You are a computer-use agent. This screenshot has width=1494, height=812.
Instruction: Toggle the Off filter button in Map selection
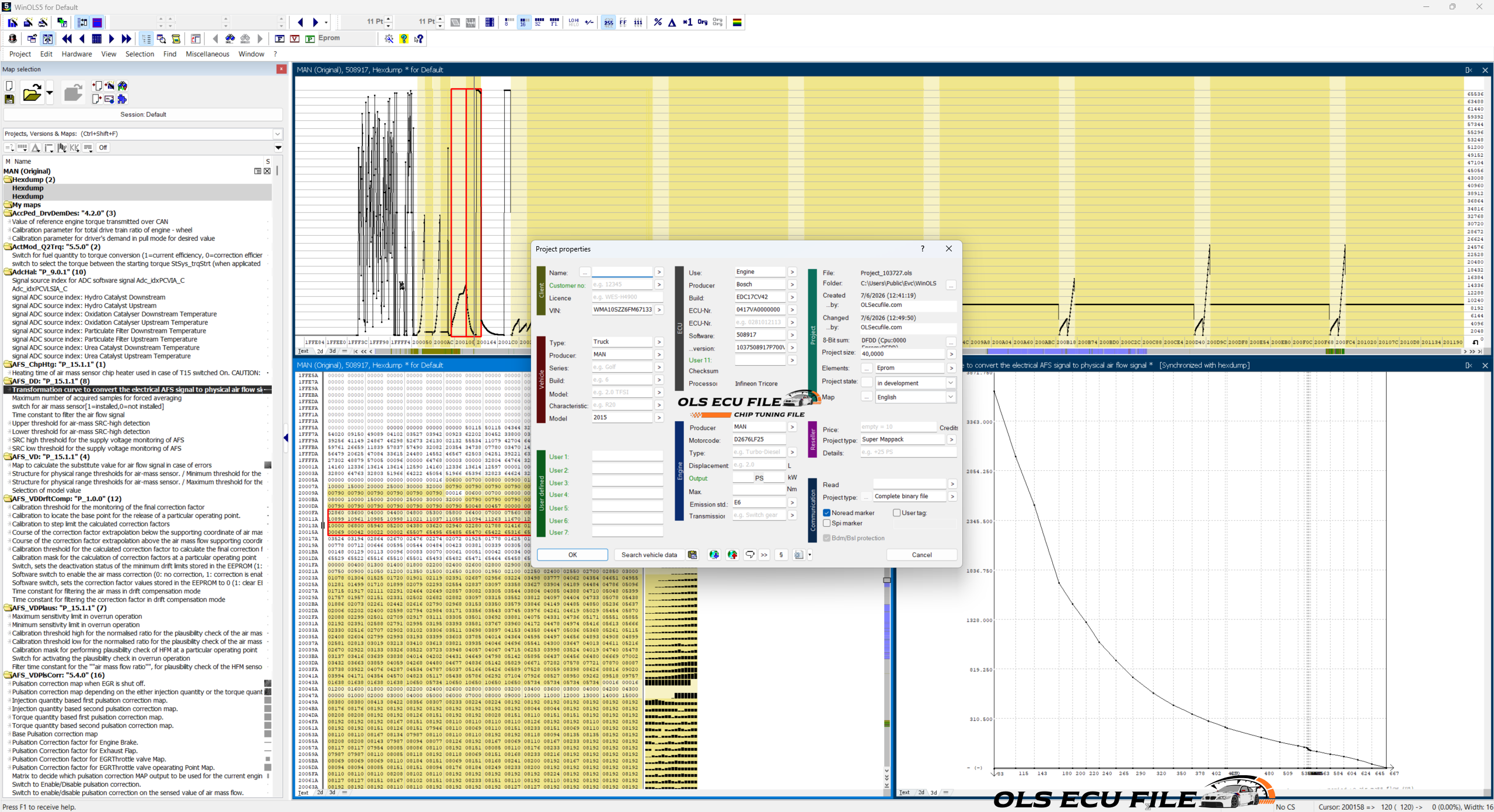pos(103,148)
